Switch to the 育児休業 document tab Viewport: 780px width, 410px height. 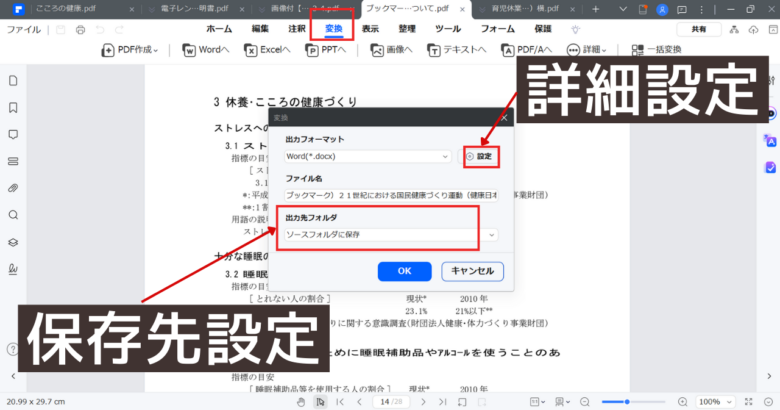[525, 9]
